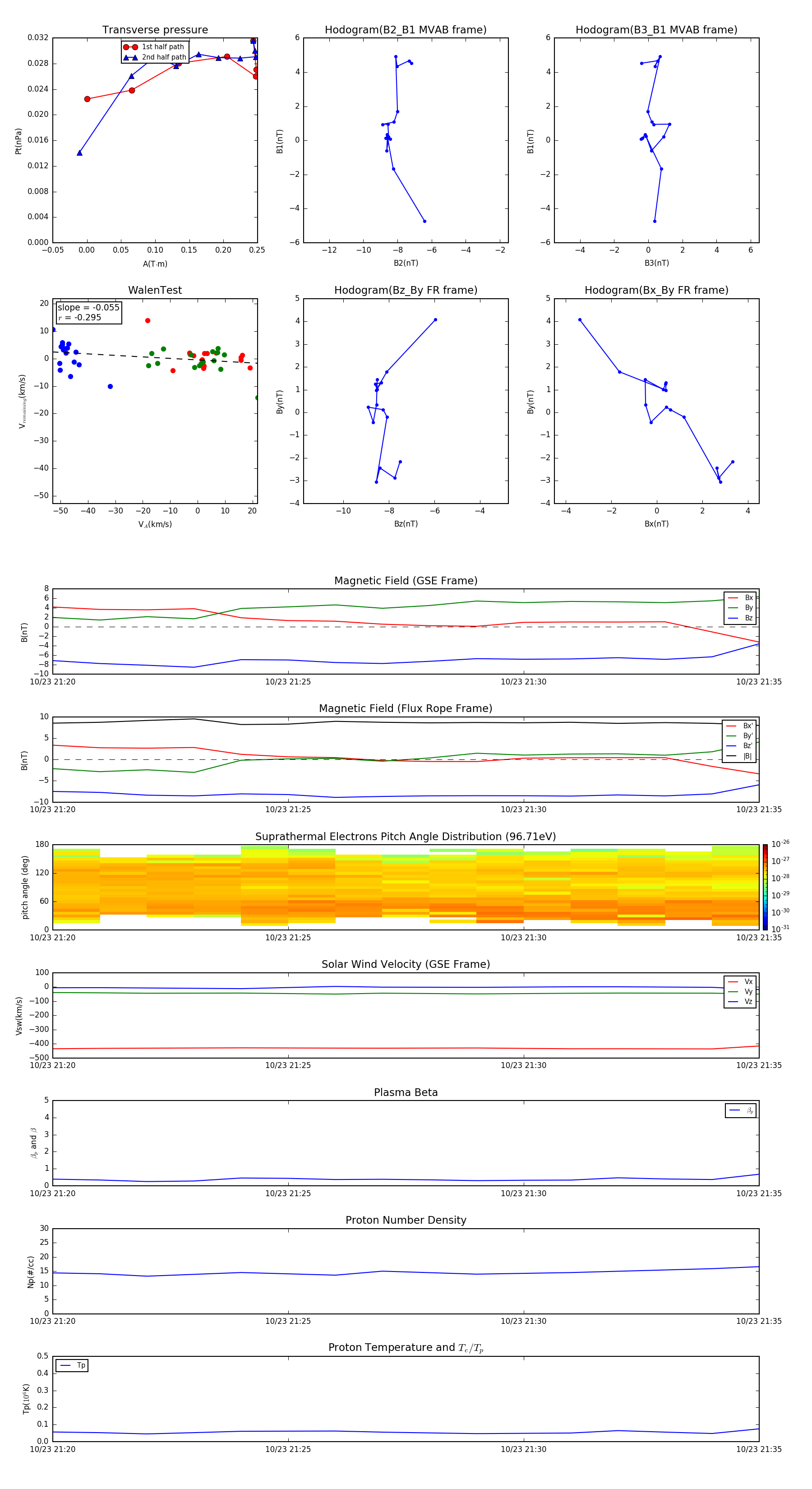This screenshot has height=1489, width=812.
Task: Click the 'WalenTest' plot title
Action: tap(155, 290)
